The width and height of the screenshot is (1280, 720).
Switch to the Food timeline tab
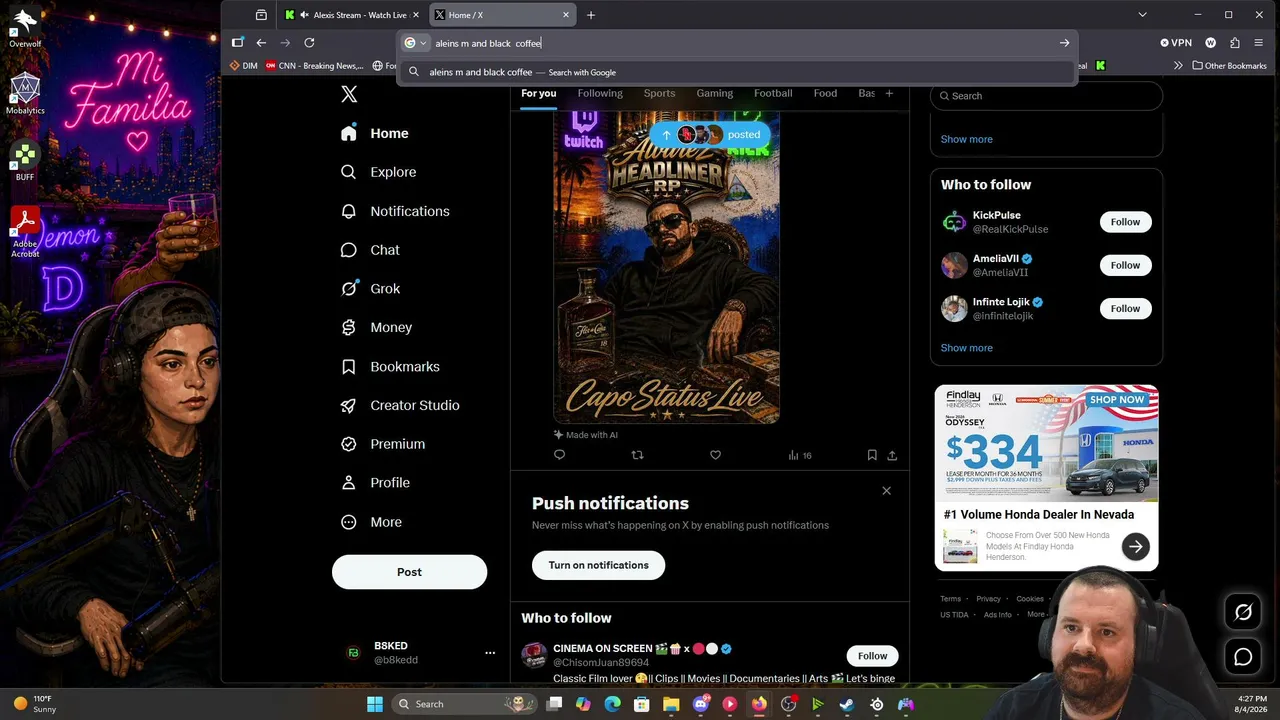click(825, 93)
